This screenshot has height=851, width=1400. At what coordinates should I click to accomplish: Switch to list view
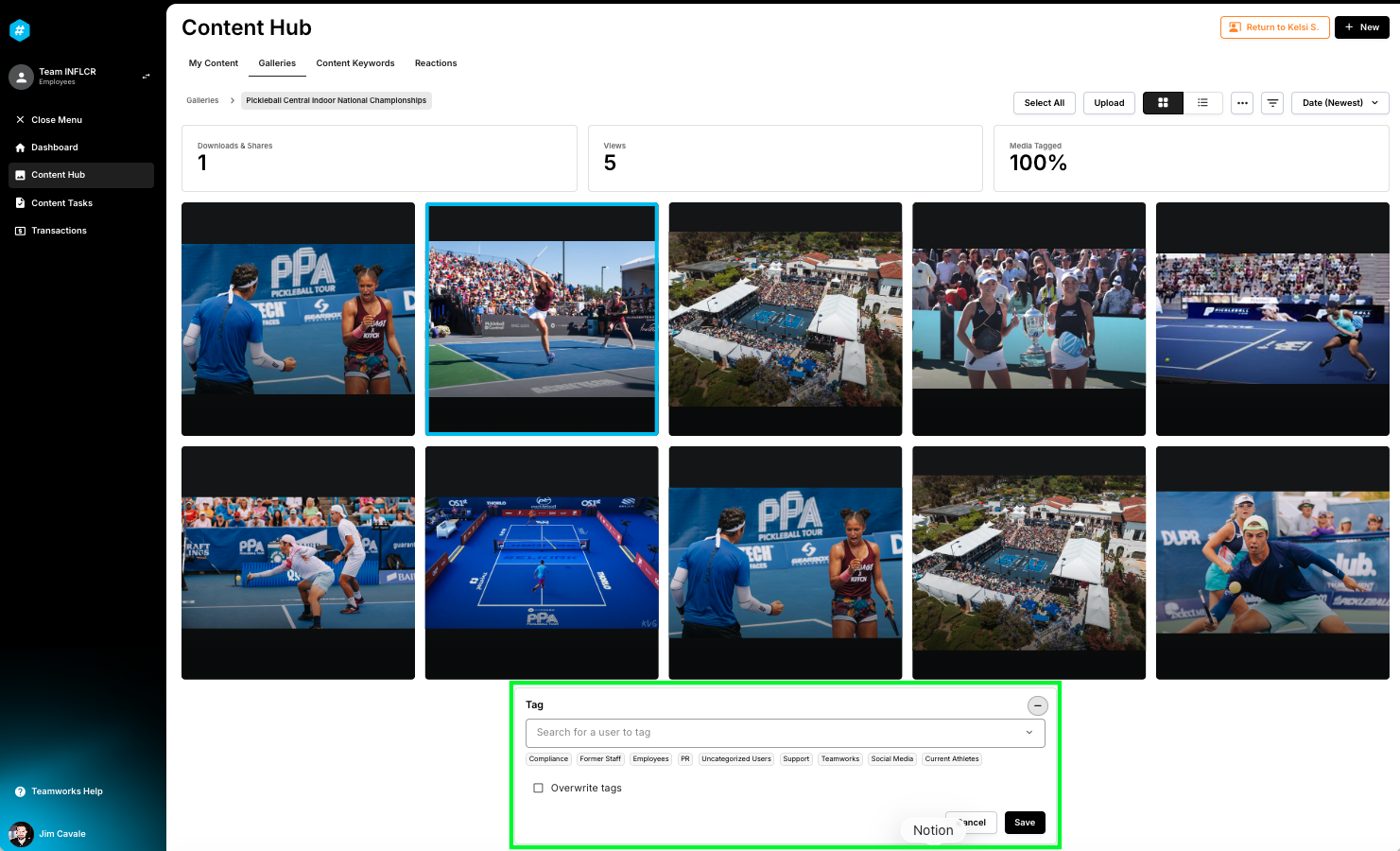[1202, 103]
